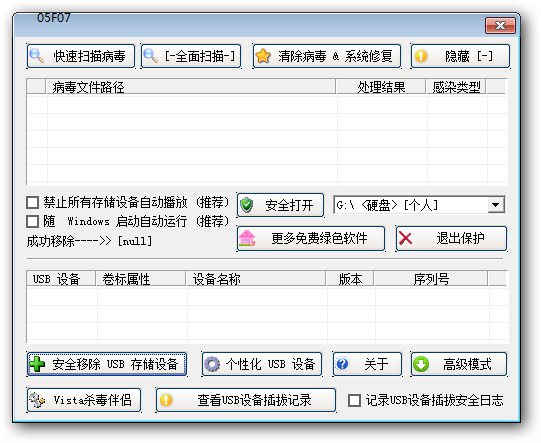Click the star icon on 清除病毒 & 系统修复
The height and width of the screenshot is (443, 541).
263,56
